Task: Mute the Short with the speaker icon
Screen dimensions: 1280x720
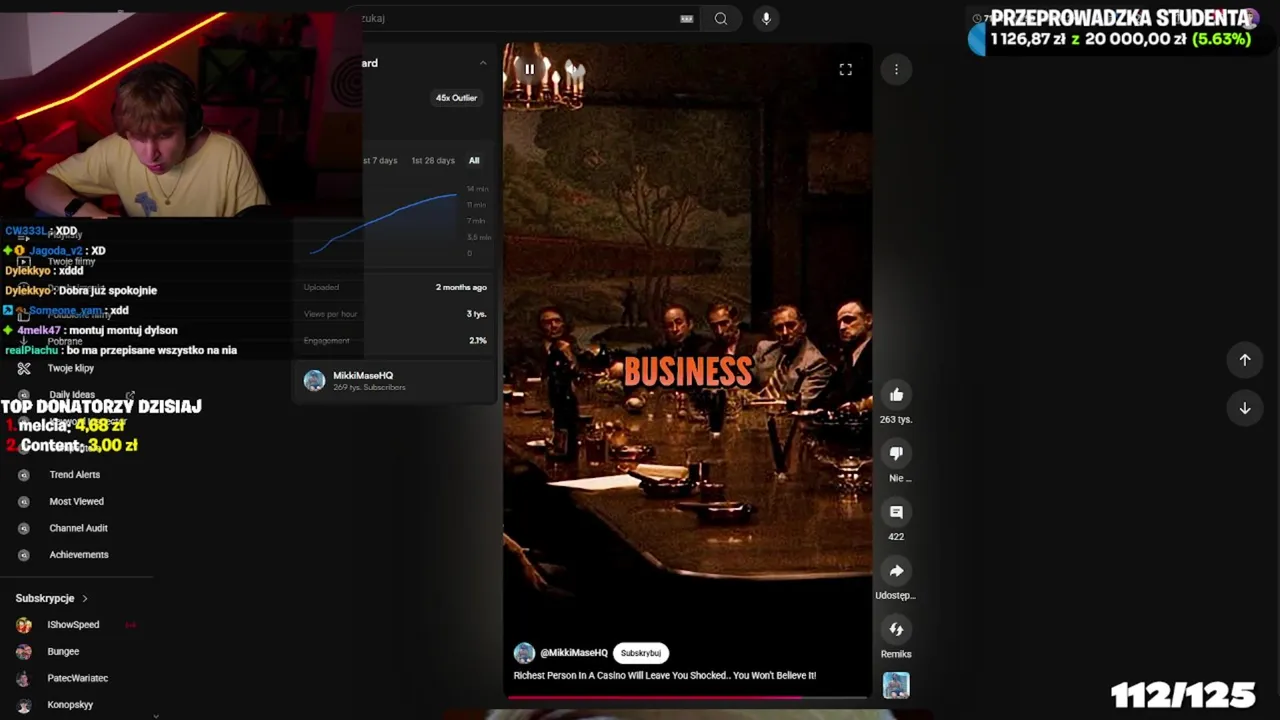Action: (x=575, y=69)
